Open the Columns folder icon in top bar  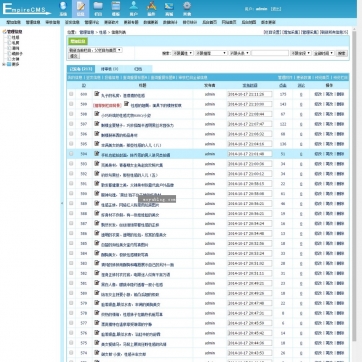coord(98,6)
